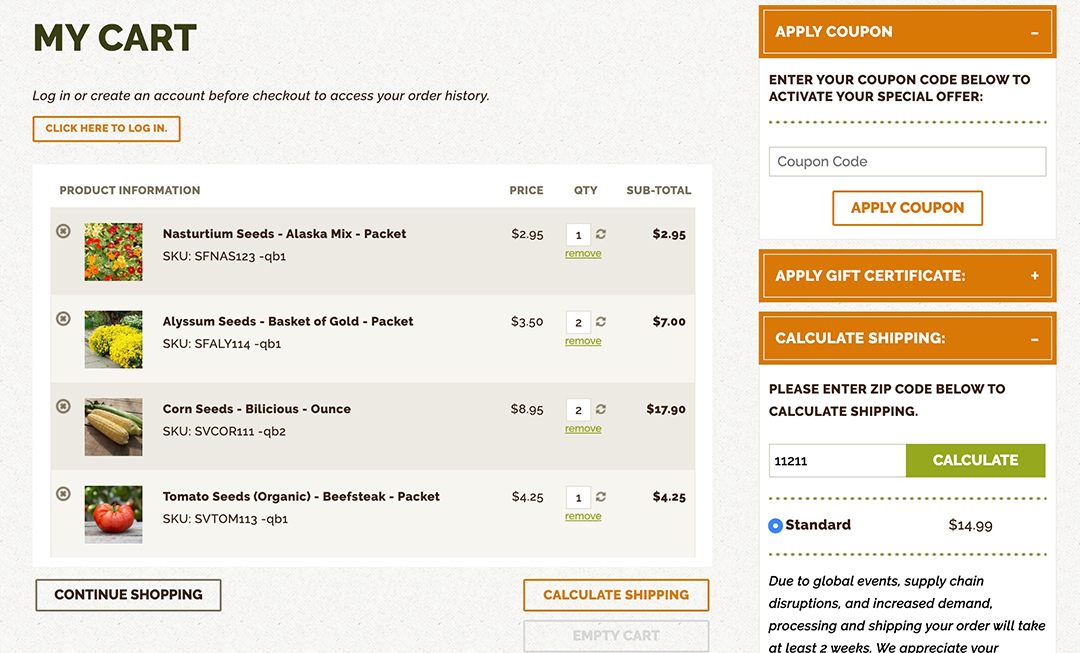Refresh quantity for Tomato Seeds row
The image size is (1080, 653).
[601, 497]
